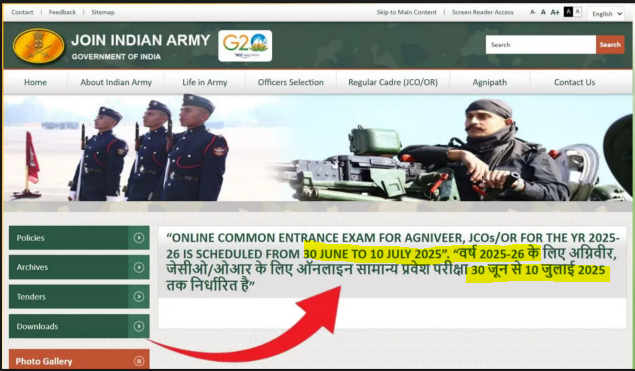Open the About Indian Army menu
The height and width of the screenshot is (371, 635).
point(116,82)
